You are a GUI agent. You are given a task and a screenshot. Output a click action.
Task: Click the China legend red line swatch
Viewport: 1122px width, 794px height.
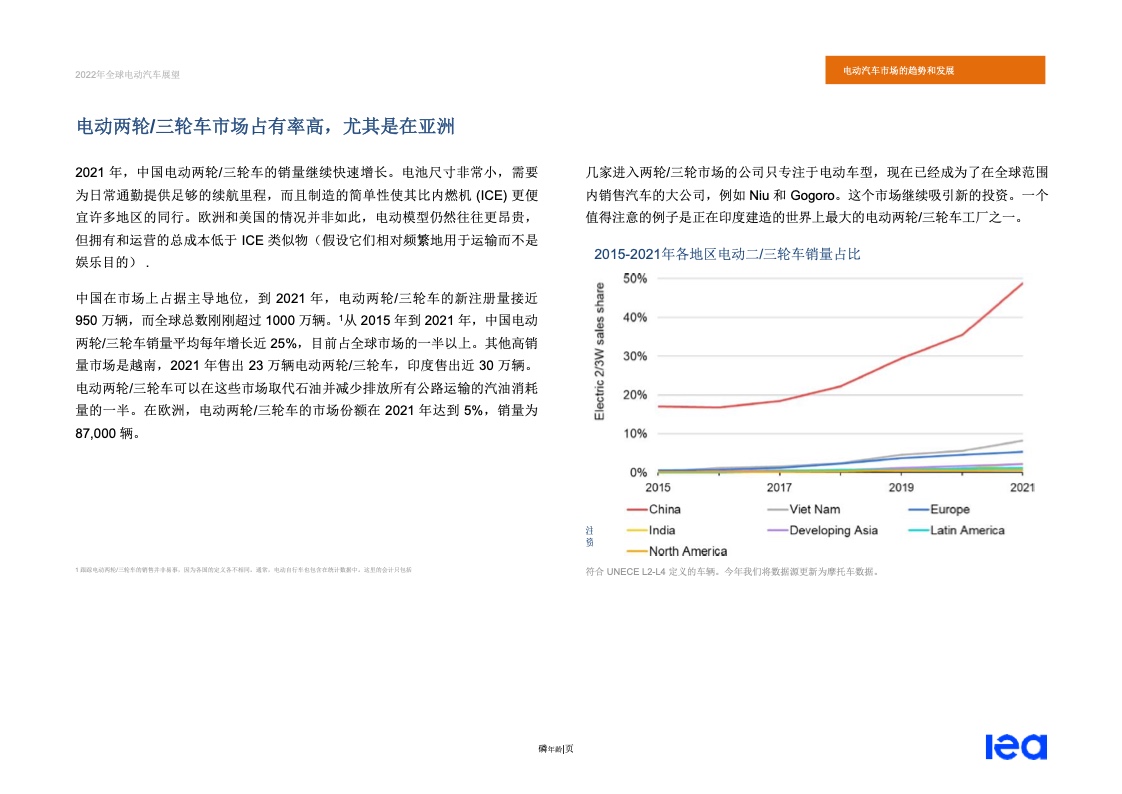pyautogui.click(x=636, y=510)
